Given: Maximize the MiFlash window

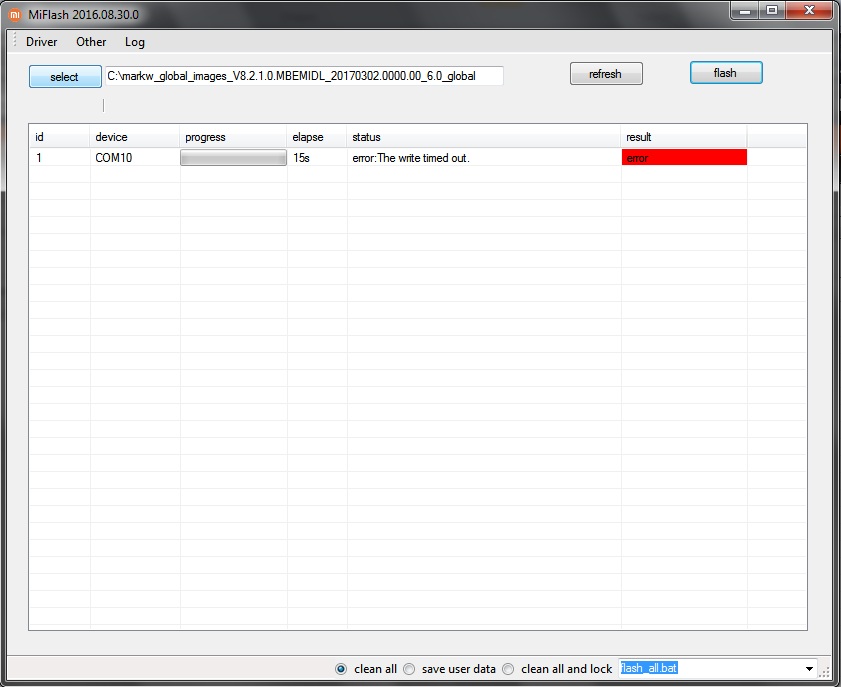Looking at the screenshot, I should coord(772,11).
